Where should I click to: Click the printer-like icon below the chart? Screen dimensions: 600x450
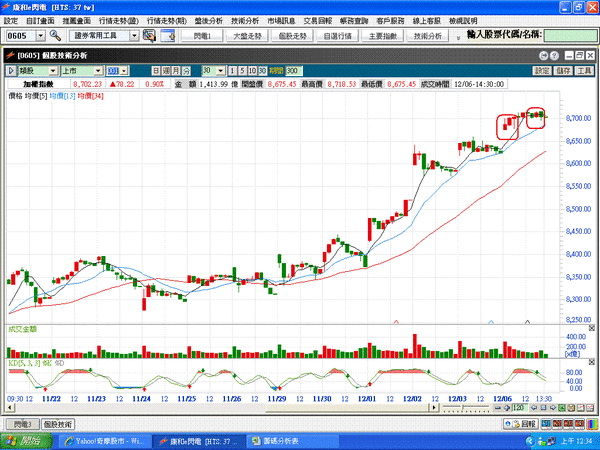coord(571,408)
